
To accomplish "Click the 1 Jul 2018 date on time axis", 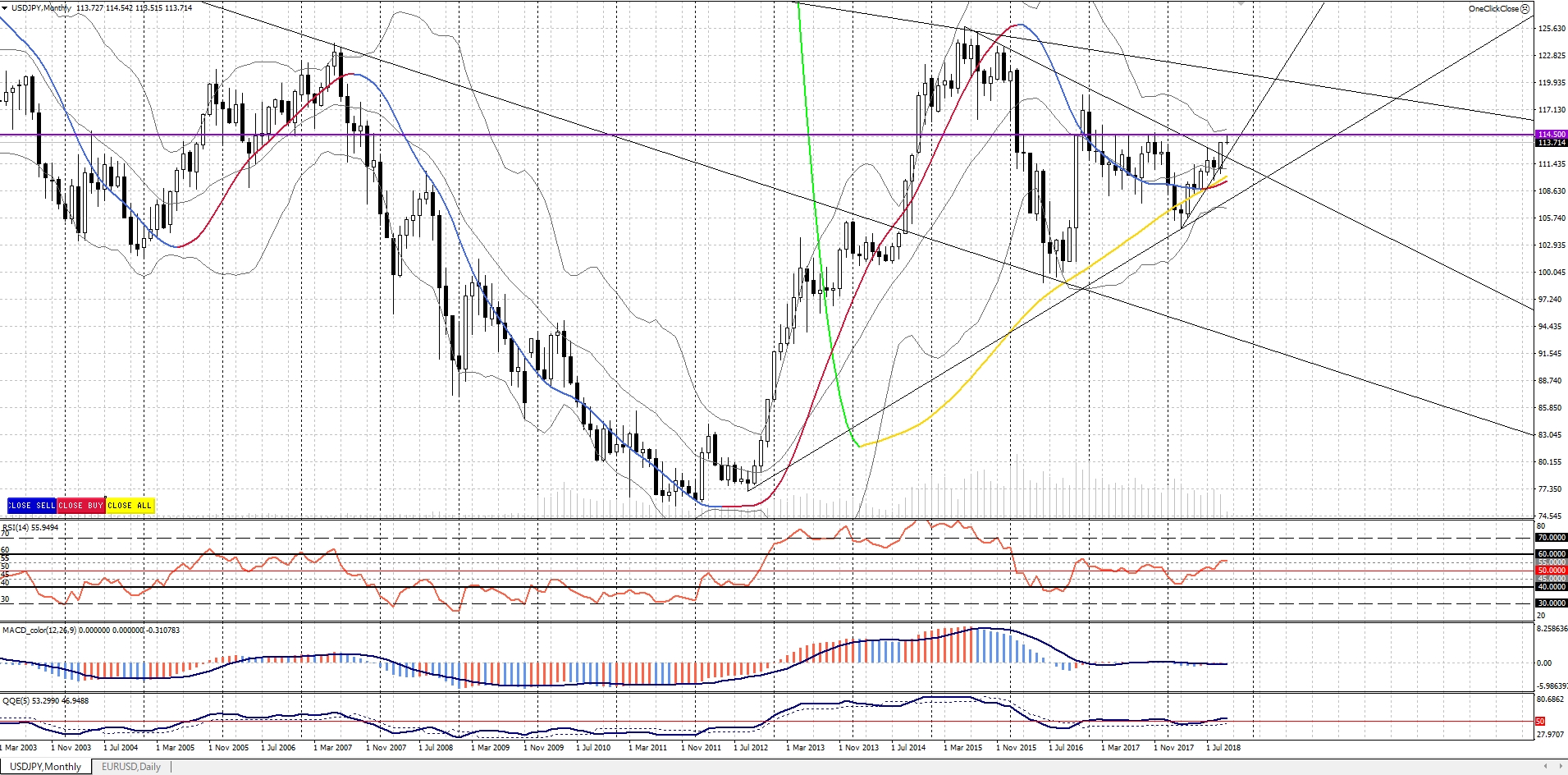I will [x=1224, y=748].
